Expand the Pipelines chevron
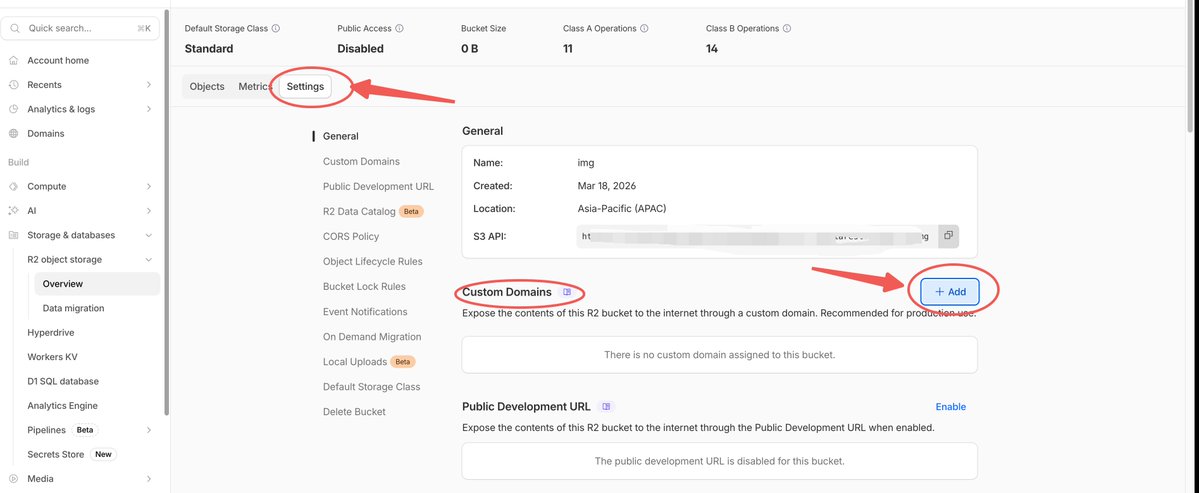 point(148,430)
